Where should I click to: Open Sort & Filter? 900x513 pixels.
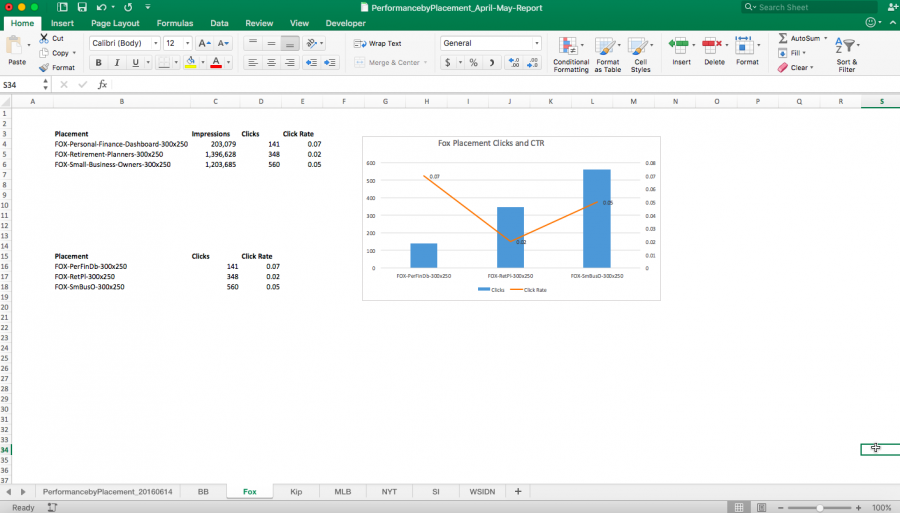(847, 55)
